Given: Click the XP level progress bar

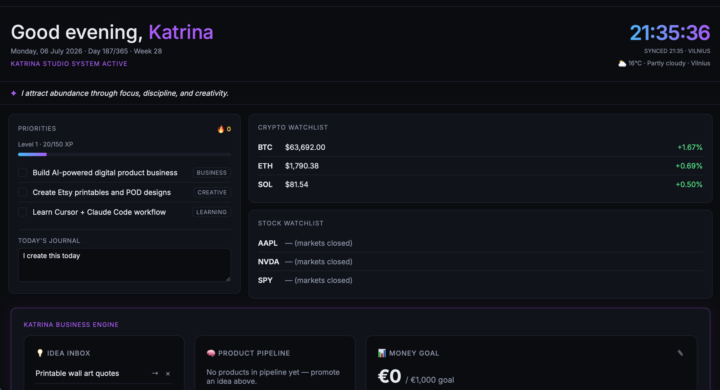Looking at the screenshot, I should (x=124, y=154).
